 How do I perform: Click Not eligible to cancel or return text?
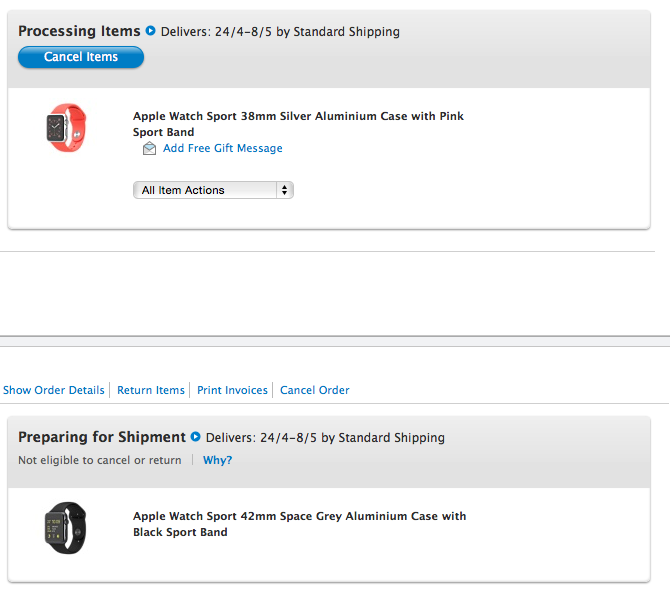tap(100, 460)
